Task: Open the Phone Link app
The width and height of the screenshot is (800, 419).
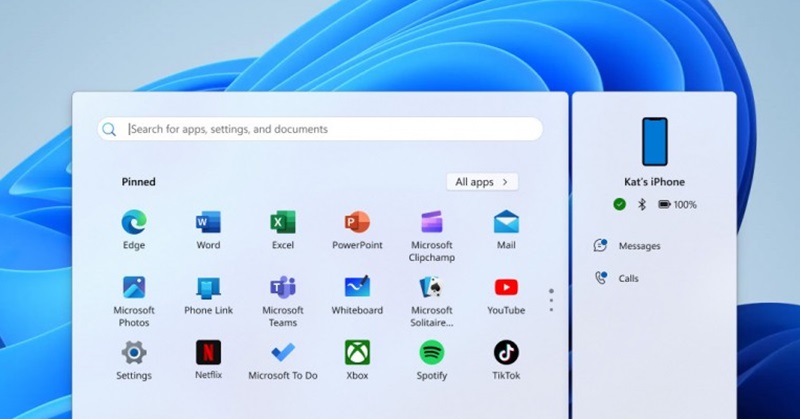Action: pos(208,295)
